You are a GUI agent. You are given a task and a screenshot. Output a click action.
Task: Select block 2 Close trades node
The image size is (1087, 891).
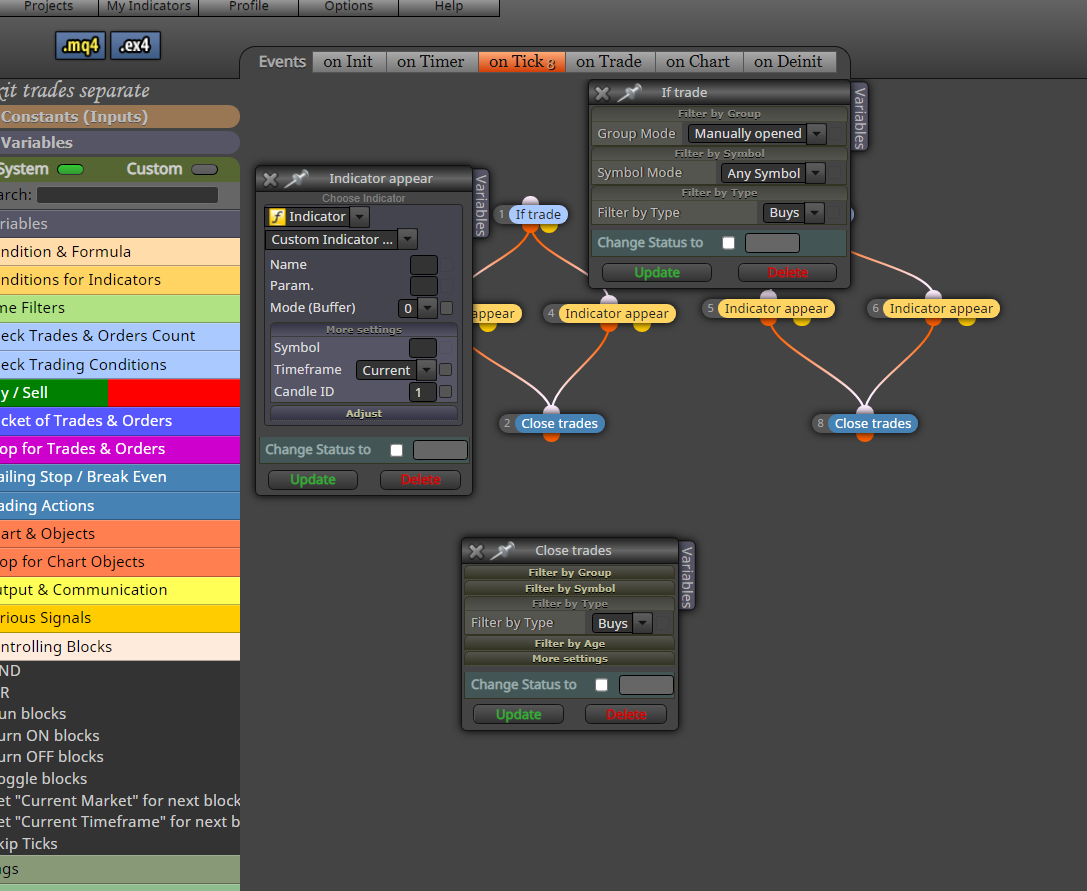[x=559, y=424]
